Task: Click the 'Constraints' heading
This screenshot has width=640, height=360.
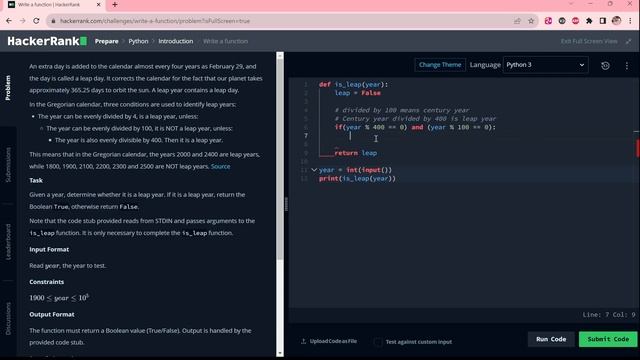Action: pyautogui.click(x=47, y=282)
